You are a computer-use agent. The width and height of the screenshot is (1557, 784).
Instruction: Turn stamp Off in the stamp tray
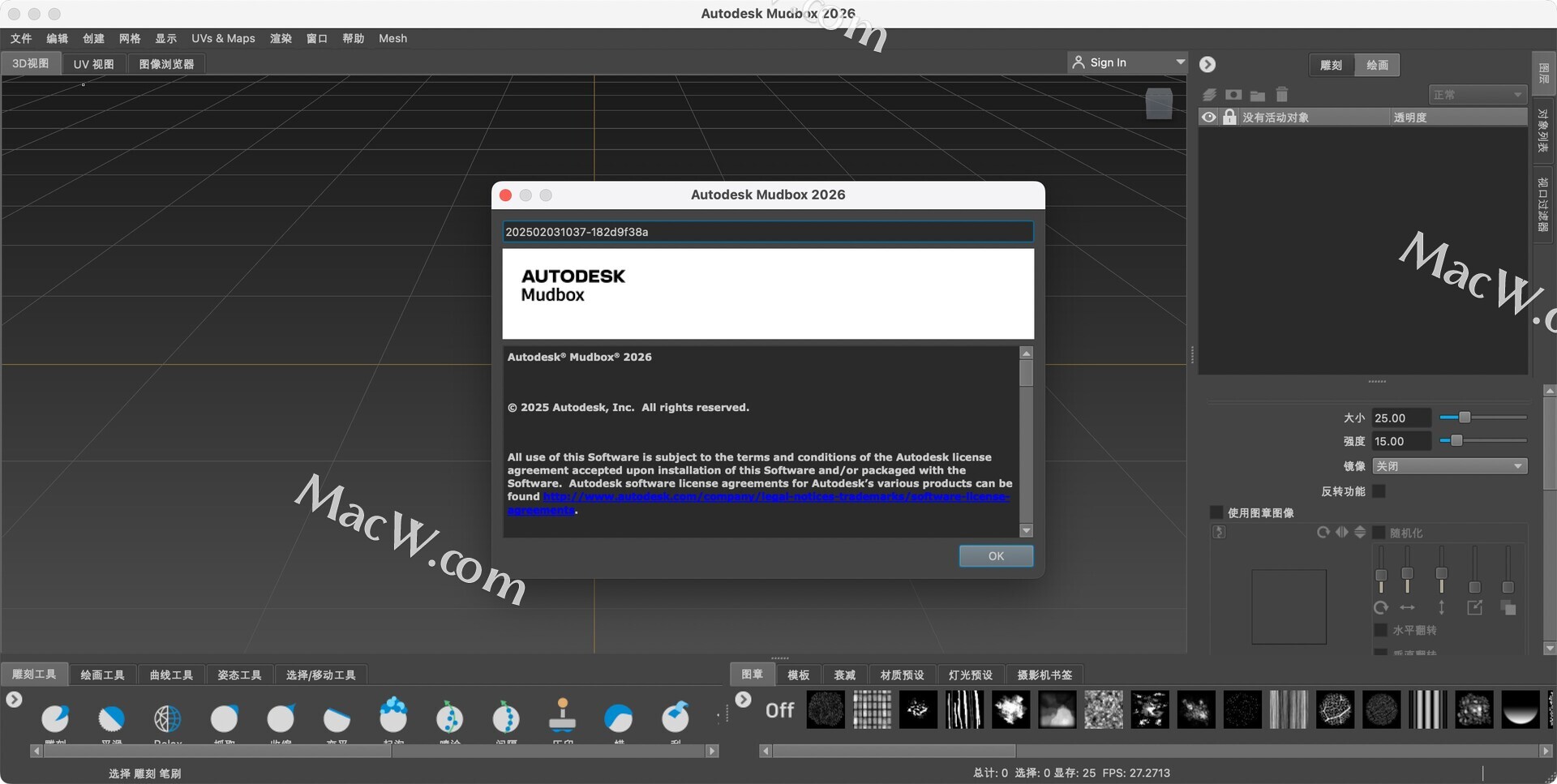(x=779, y=711)
